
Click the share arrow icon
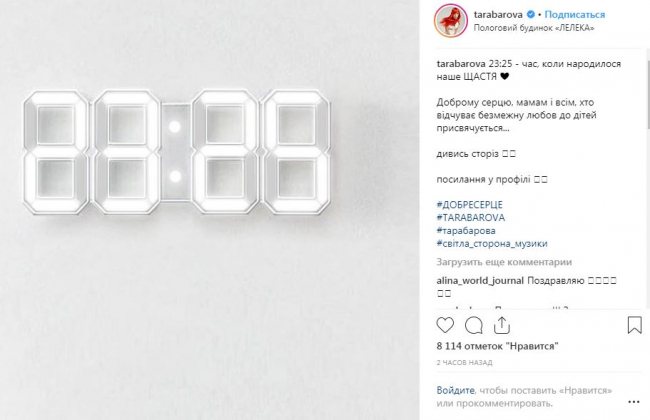point(502,325)
